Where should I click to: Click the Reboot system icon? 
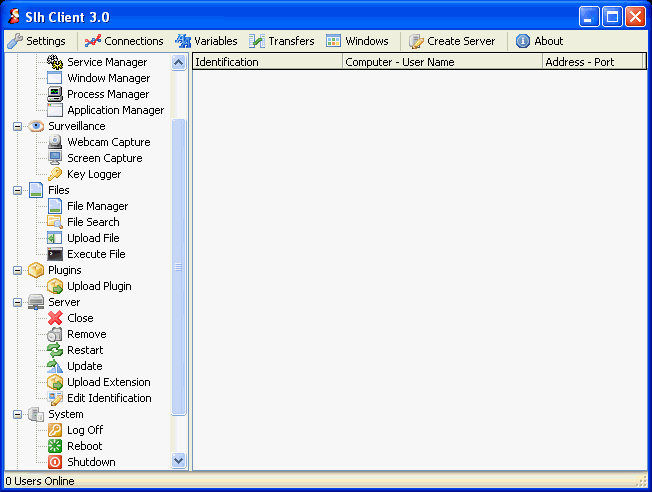click(x=56, y=446)
